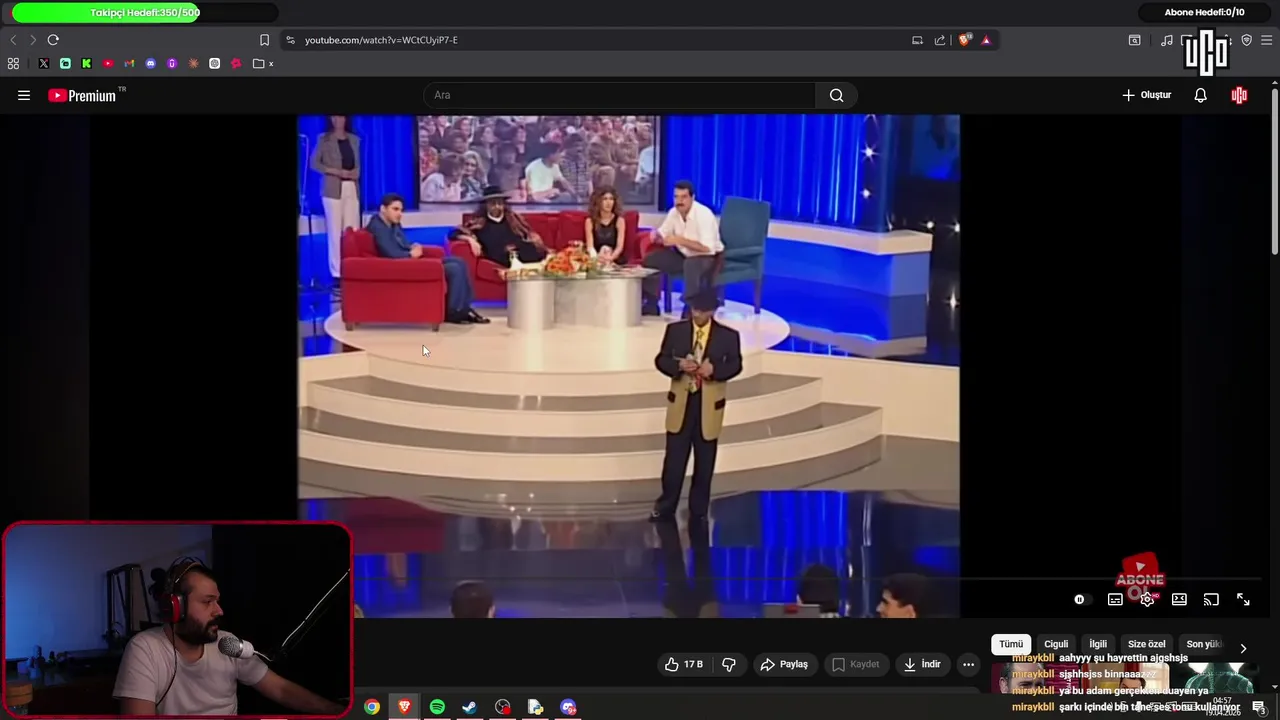The height and width of the screenshot is (720, 1280).
Task: Toggle subtitles in the video player
Action: click(x=1115, y=599)
